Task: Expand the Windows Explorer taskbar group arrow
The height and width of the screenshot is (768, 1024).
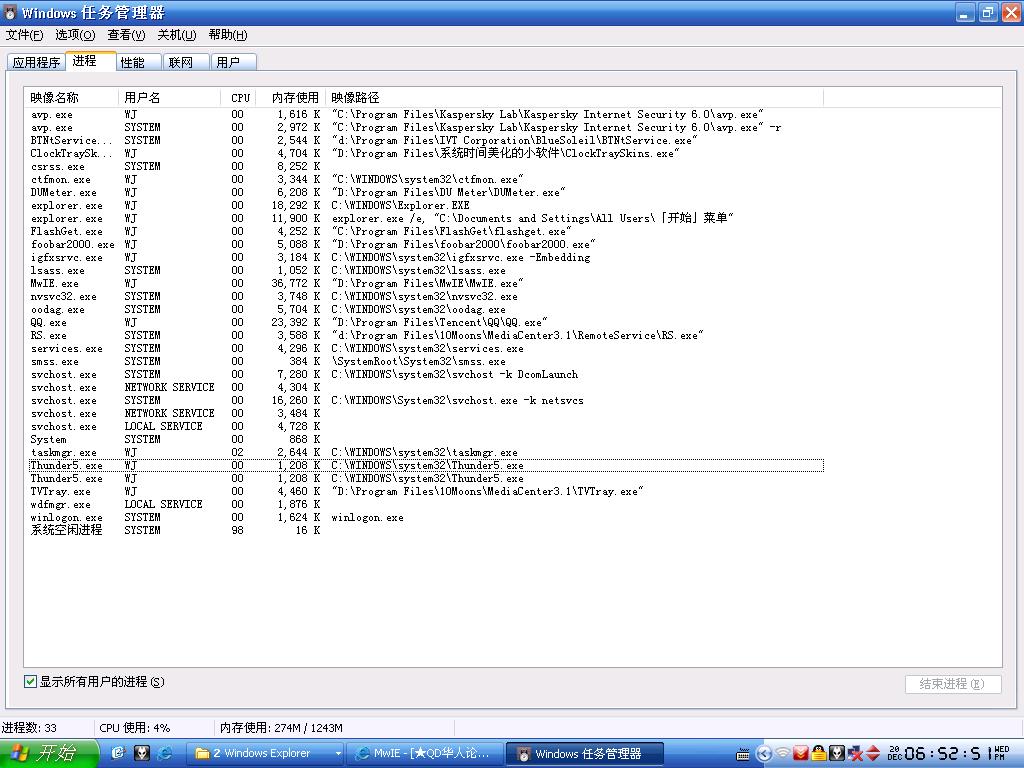Action: tap(338, 754)
